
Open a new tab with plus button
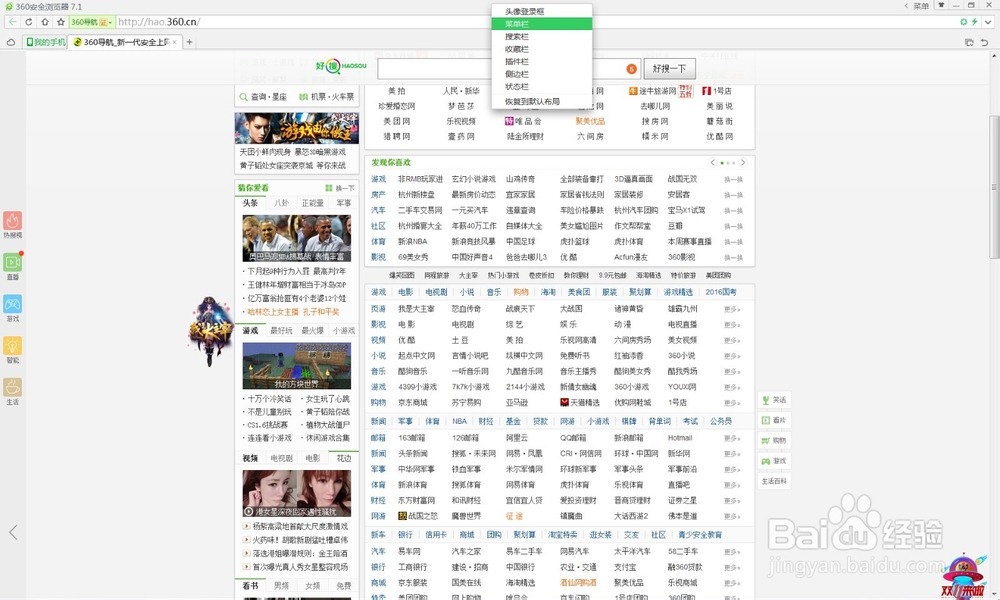pyautogui.click(x=189, y=42)
